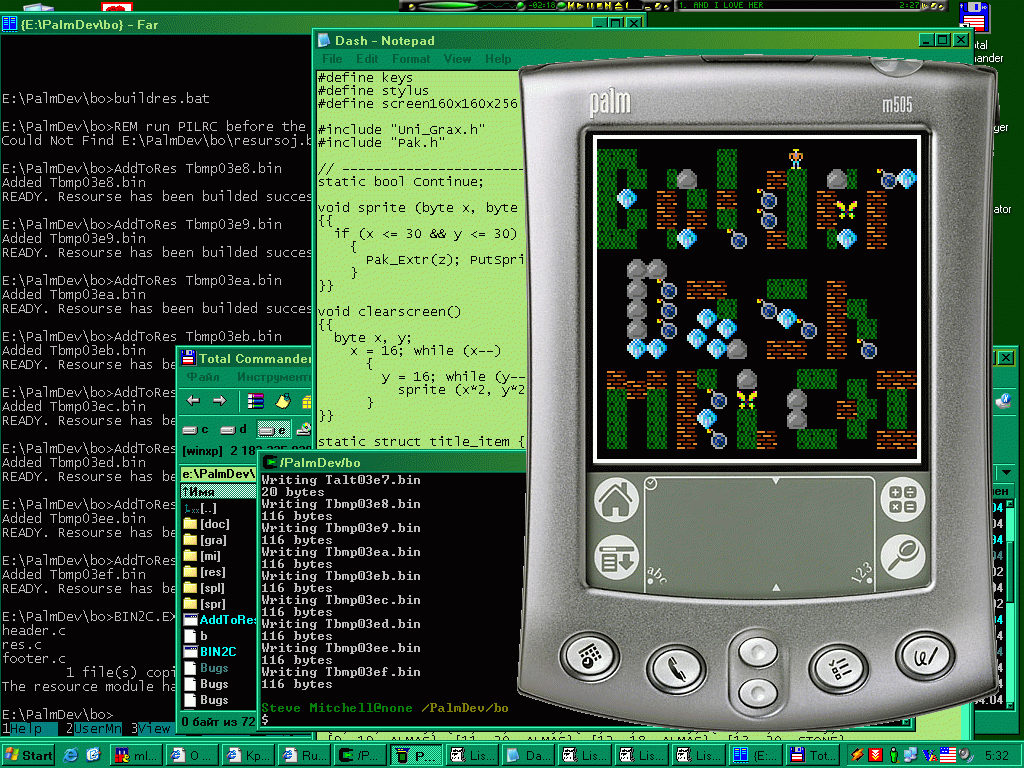Click the Far window title icon
The height and width of the screenshot is (768, 1024).
pyautogui.click(x=9, y=25)
